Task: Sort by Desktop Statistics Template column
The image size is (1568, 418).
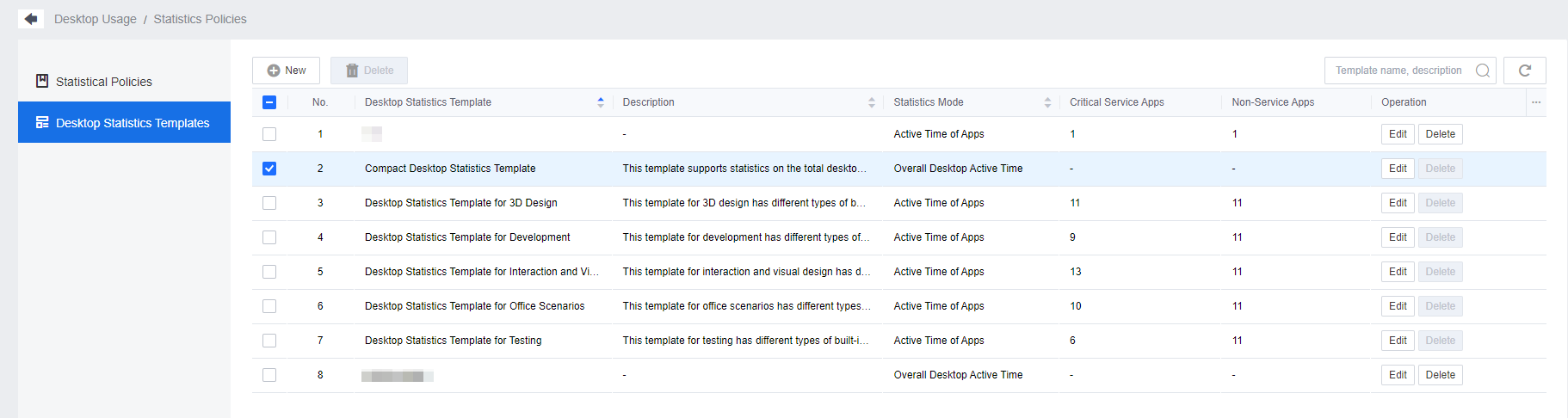Action: click(600, 102)
